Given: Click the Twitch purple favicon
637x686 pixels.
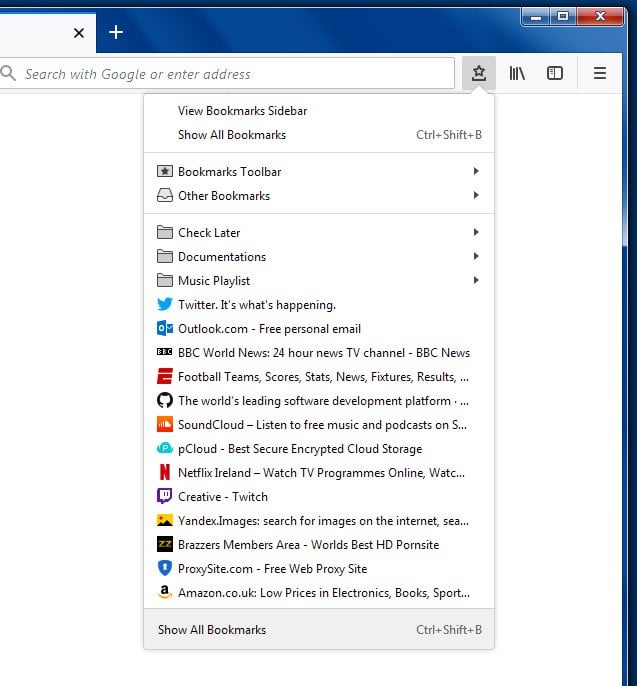Looking at the screenshot, I should pos(164,497).
